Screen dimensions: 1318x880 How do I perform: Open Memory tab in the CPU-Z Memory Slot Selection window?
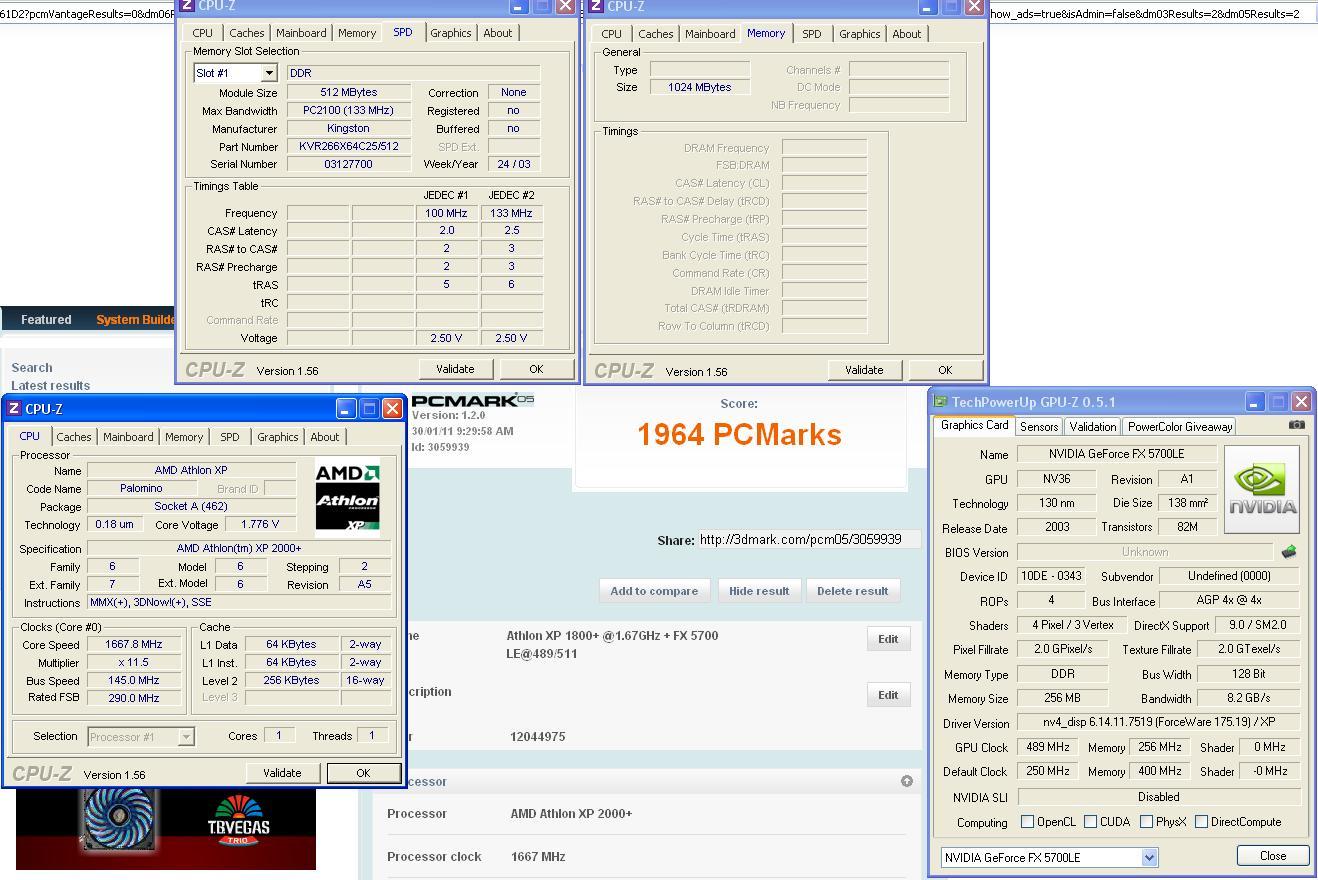point(357,33)
